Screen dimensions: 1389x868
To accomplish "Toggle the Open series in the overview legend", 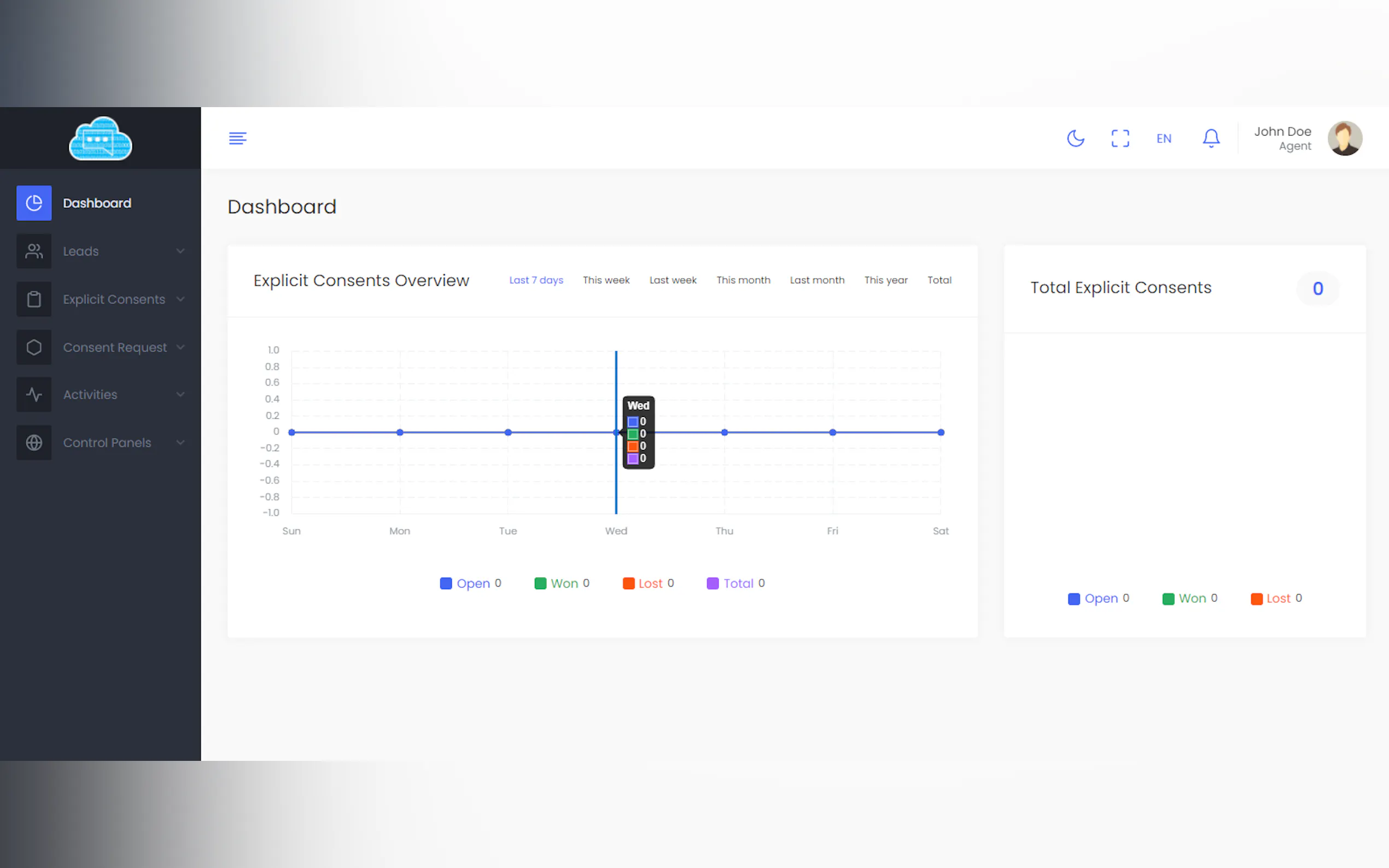I will click(472, 583).
